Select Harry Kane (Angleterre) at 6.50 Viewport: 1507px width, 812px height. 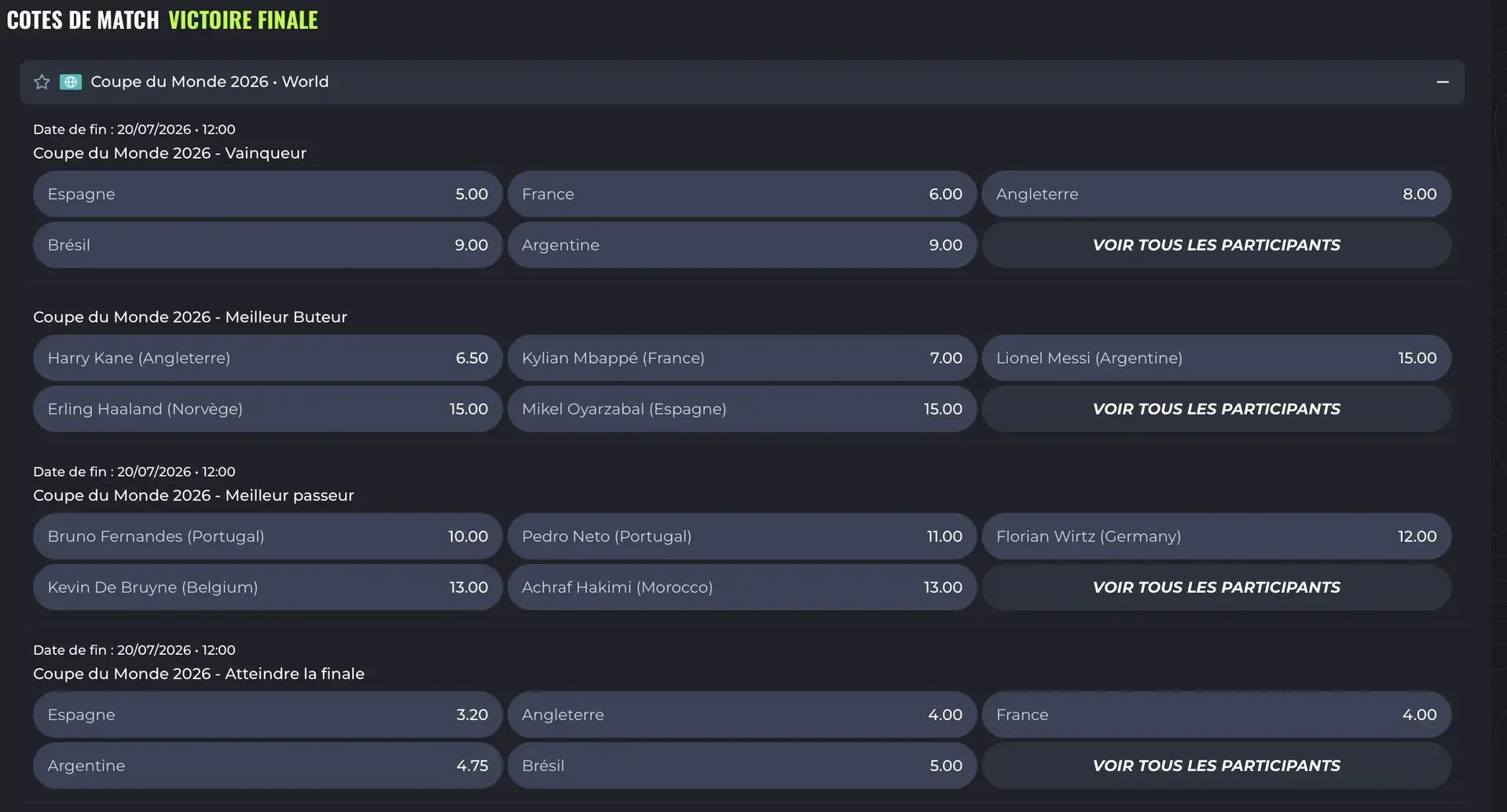(x=267, y=358)
